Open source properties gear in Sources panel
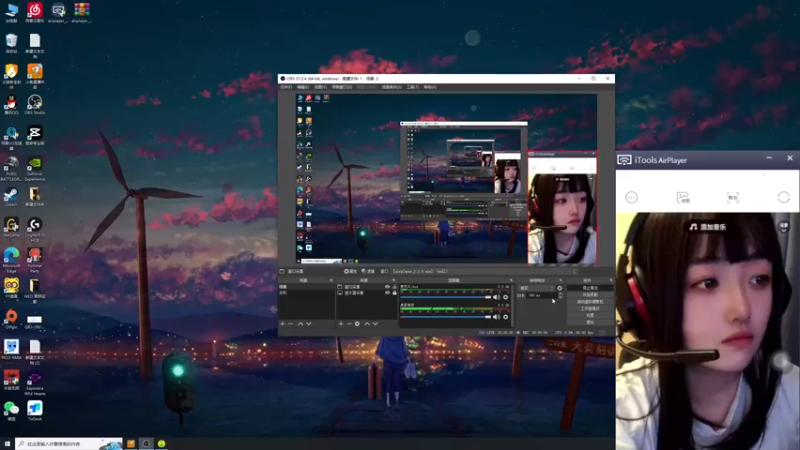The width and height of the screenshot is (800, 450). (x=357, y=324)
